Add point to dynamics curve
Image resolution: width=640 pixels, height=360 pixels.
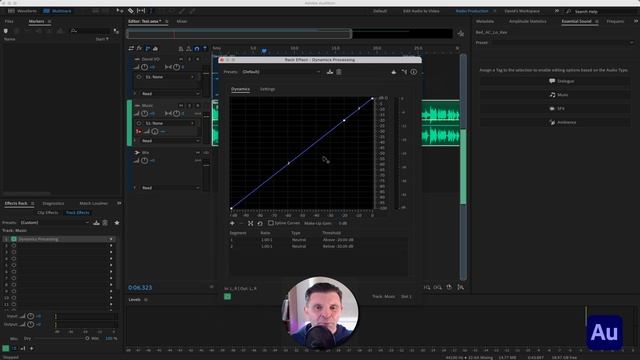tap(232, 223)
